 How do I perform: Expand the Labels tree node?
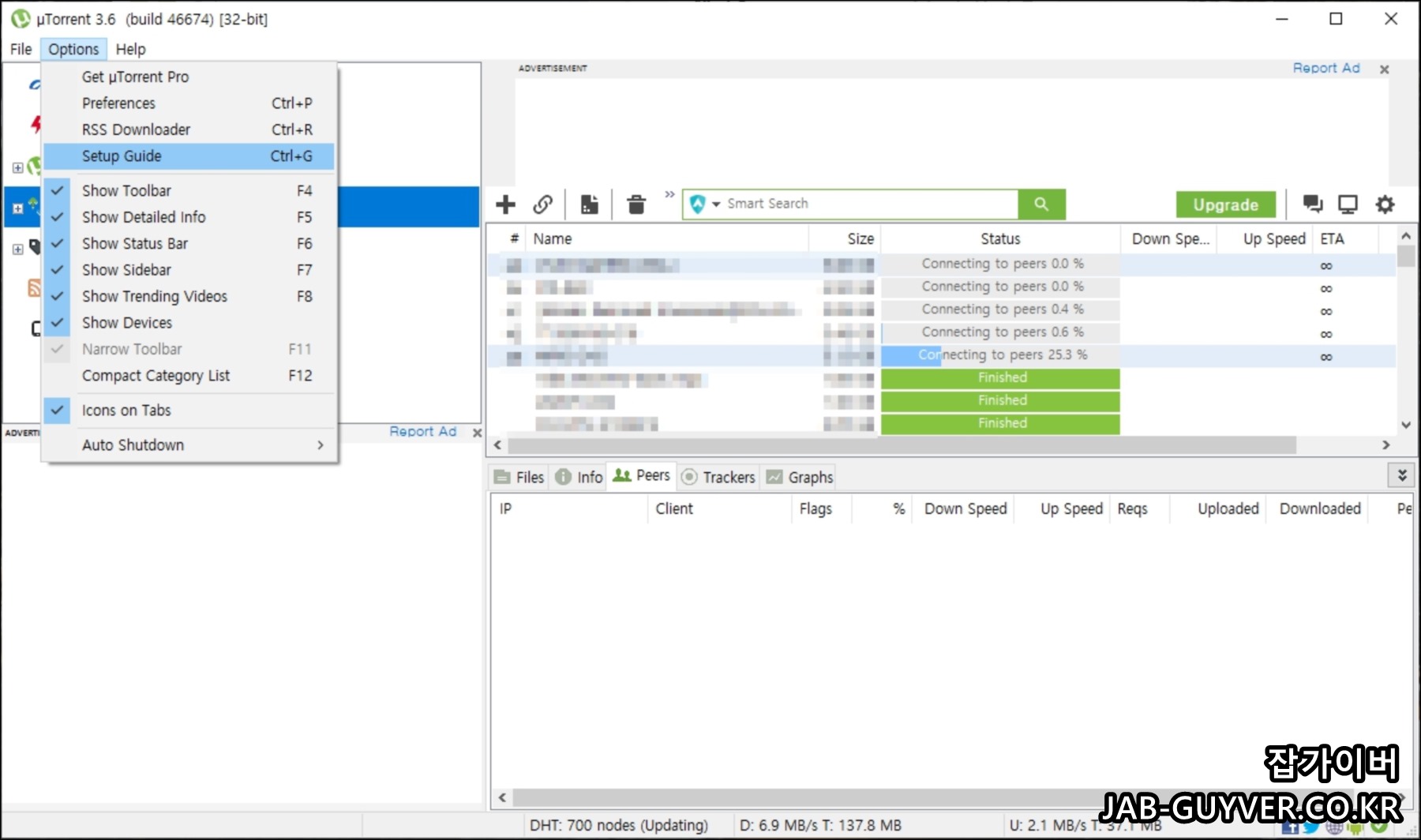(x=17, y=249)
